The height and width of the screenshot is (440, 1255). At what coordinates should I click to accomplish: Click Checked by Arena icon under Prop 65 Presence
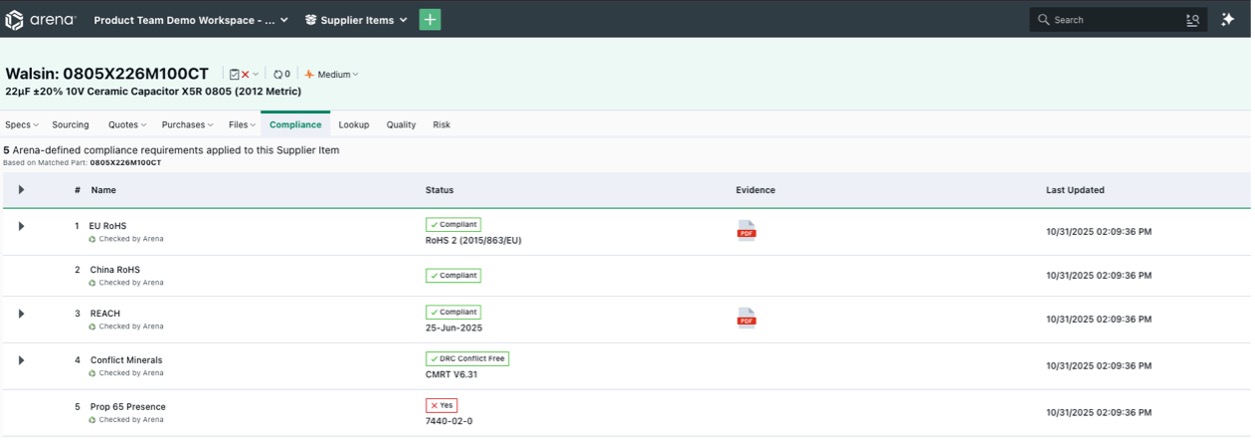[93, 420]
